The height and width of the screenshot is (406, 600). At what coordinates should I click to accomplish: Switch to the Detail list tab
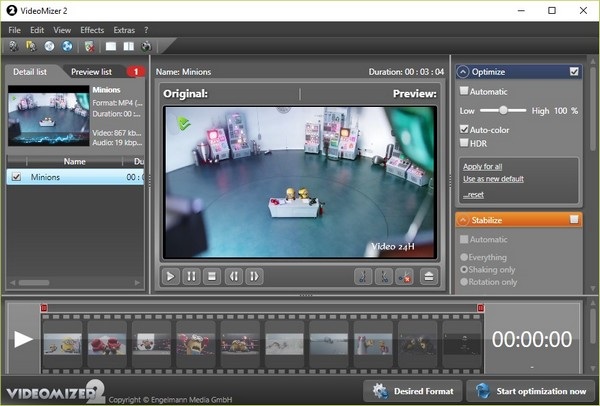tap(30, 72)
